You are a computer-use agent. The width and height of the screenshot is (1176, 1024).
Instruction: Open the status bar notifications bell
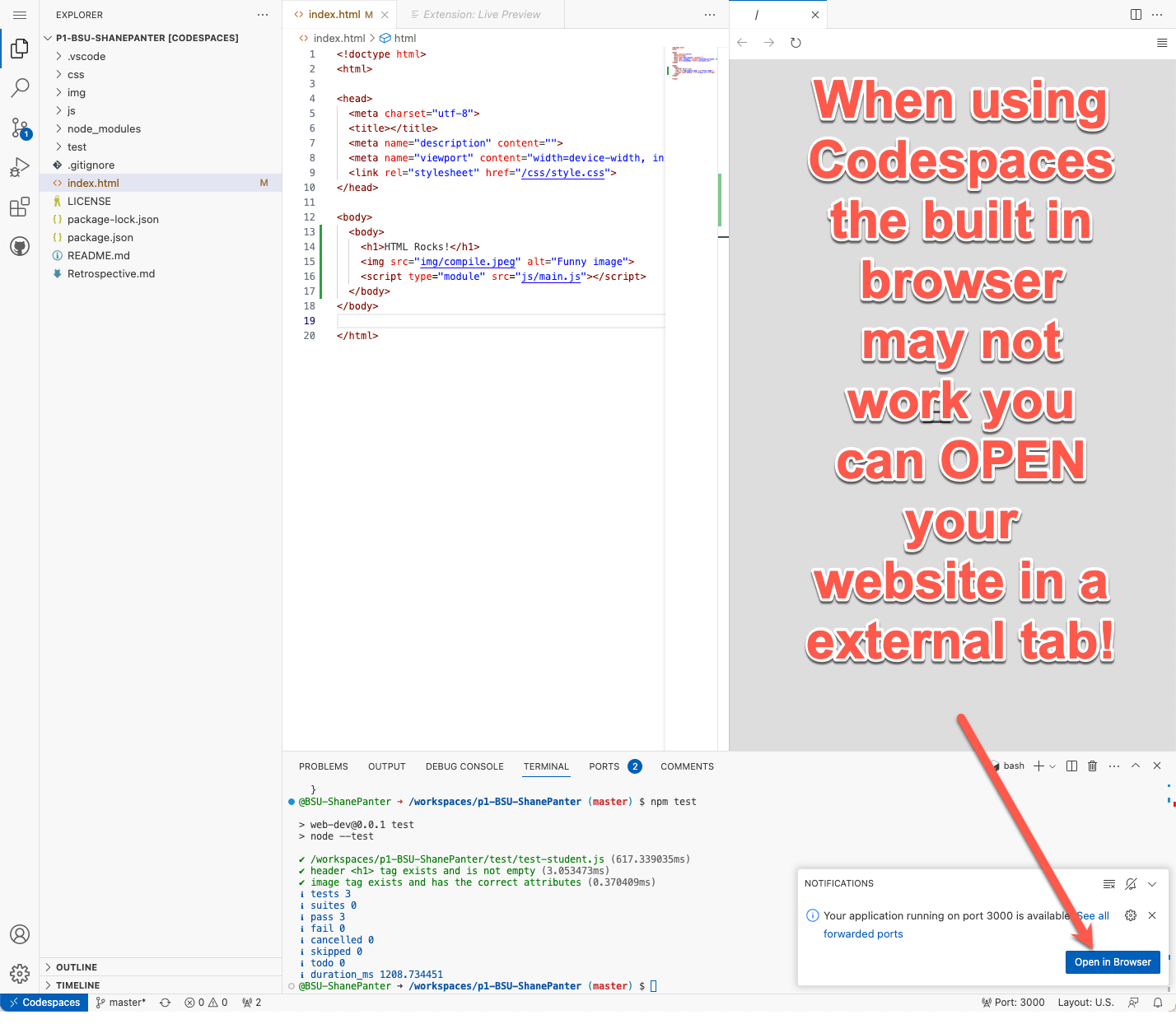pyautogui.click(x=1158, y=1003)
